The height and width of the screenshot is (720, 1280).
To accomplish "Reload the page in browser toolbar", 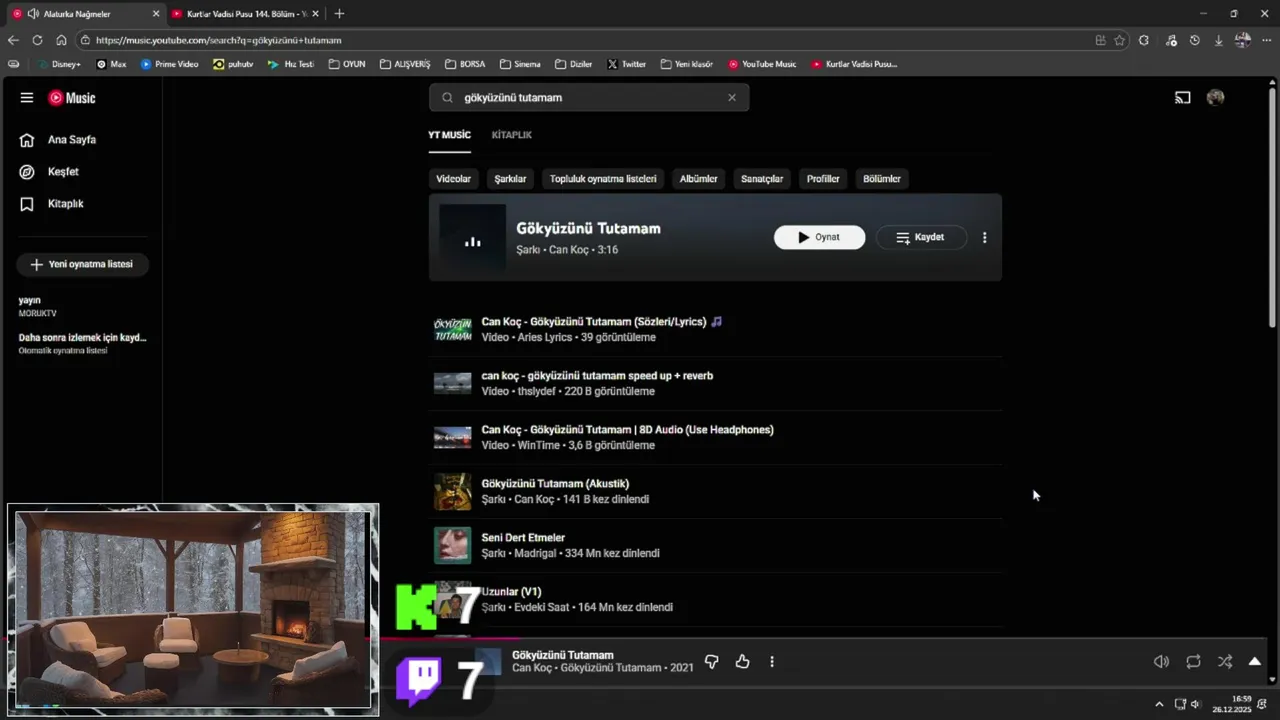I will click(37, 40).
